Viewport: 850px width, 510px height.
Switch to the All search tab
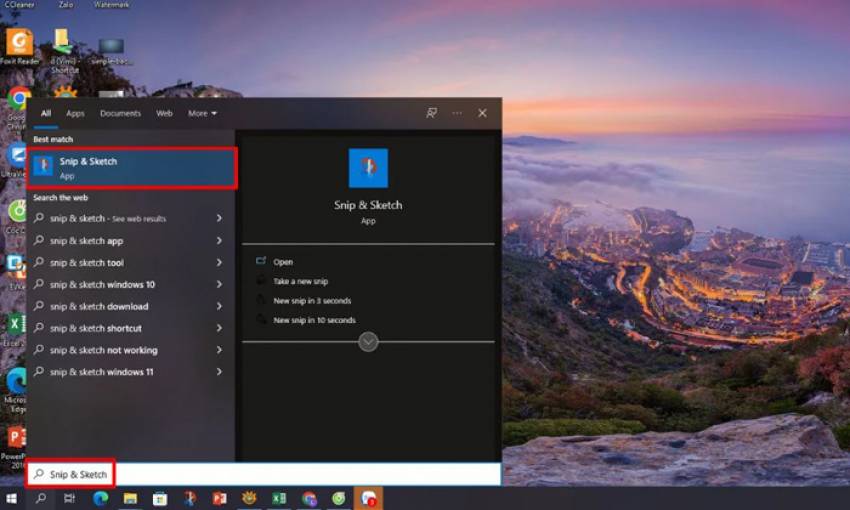(x=46, y=113)
